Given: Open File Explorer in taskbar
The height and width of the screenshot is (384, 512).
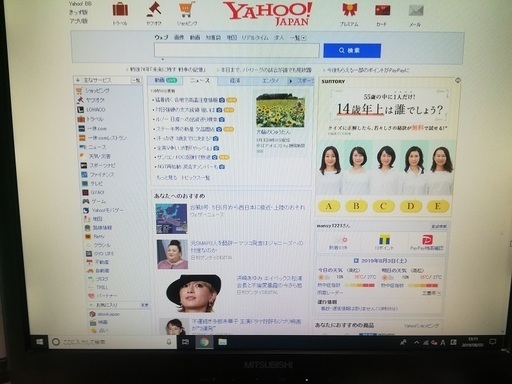Looking at the screenshot, I should tap(222, 342).
